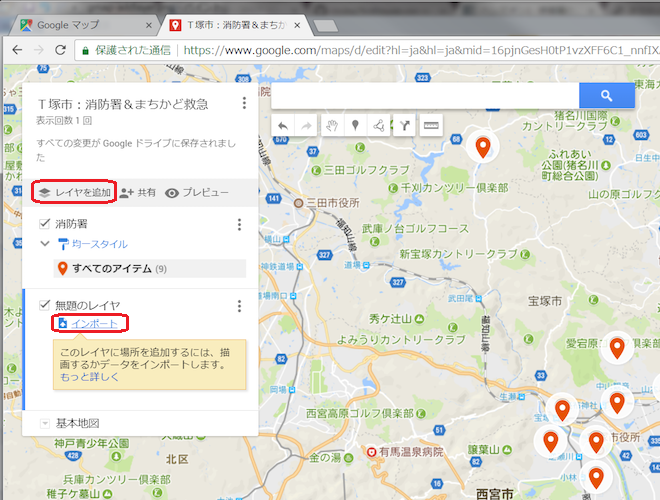Screen dimensions: 660x500
Task: Collapse the 消防署 layer chevron
Action: [45, 243]
